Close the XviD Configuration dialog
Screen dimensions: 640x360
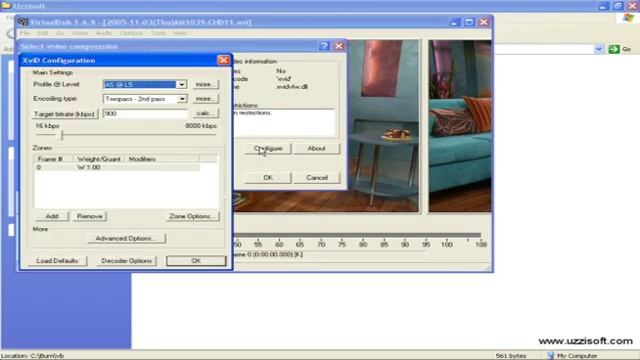pyautogui.click(x=224, y=60)
